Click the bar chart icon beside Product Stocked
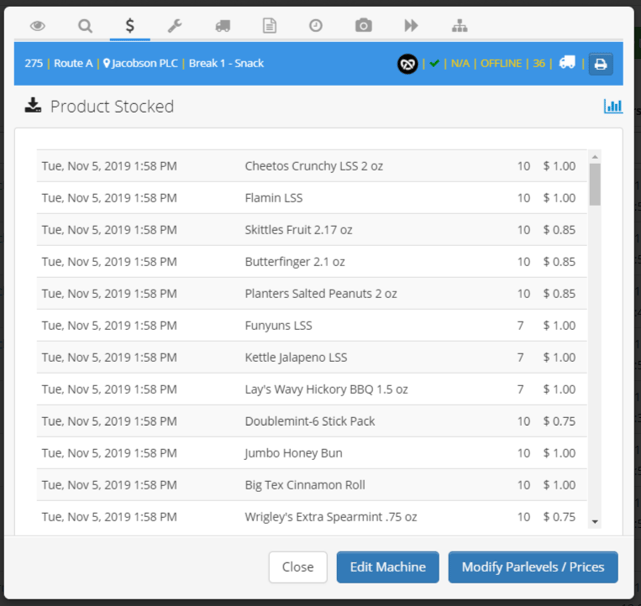The height and width of the screenshot is (606, 641). 613,106
